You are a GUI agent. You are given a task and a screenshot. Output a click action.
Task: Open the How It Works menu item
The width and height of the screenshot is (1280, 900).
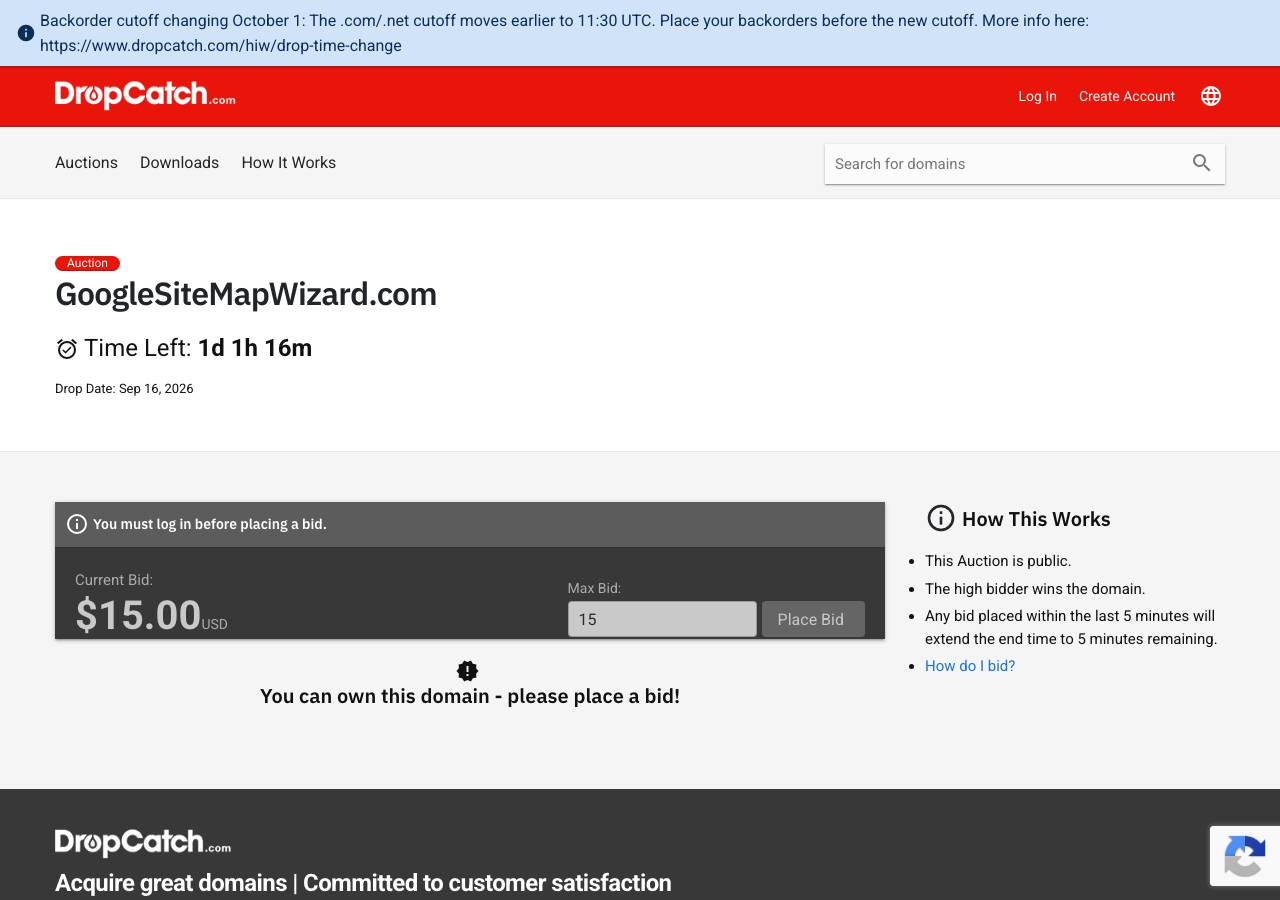click(289, 162)
